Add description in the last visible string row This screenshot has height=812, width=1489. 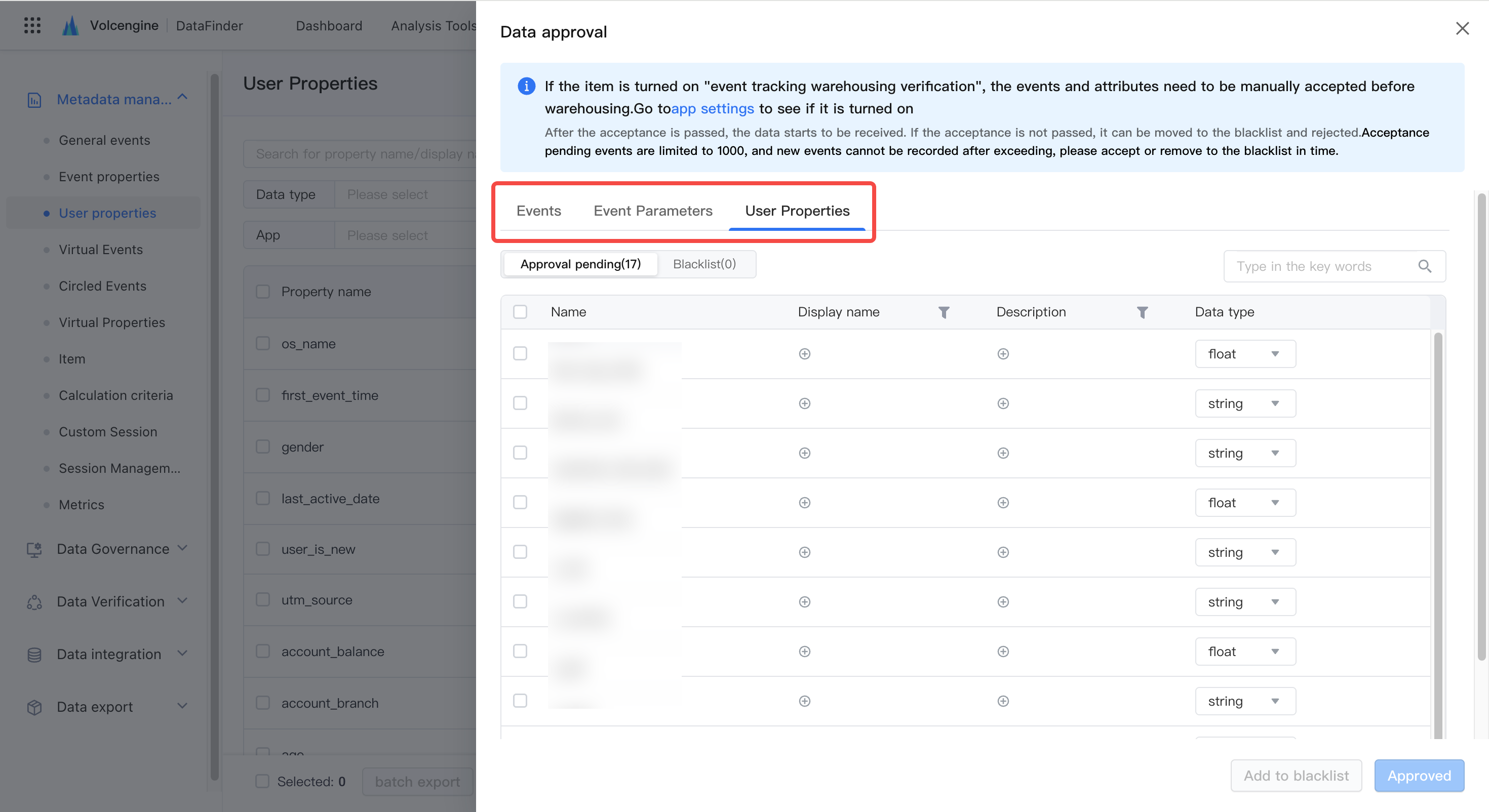click(x=1003, y=701)
